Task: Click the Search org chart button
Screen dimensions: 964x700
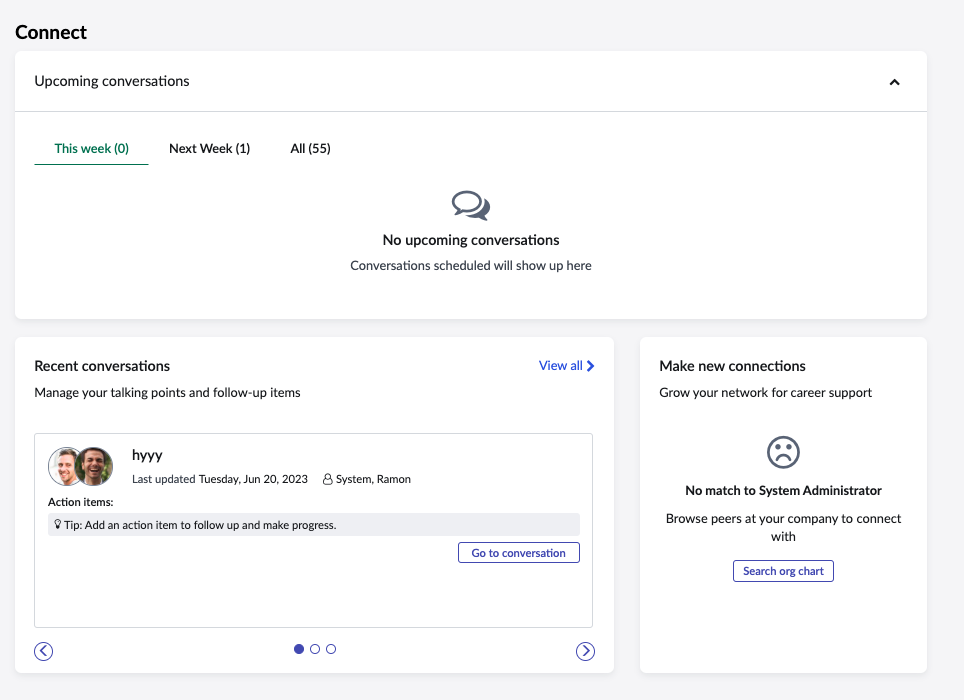Action: pyautogui.click(x=783, y=571)
